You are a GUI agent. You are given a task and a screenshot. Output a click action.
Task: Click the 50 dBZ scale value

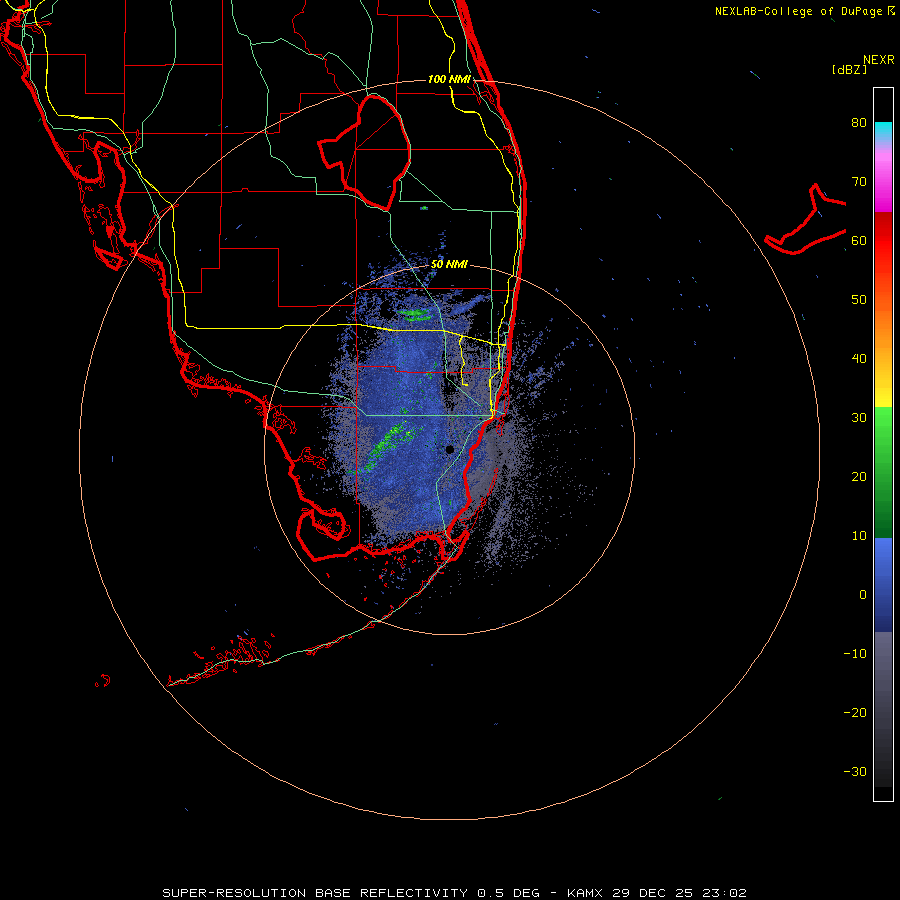point(859,300)
